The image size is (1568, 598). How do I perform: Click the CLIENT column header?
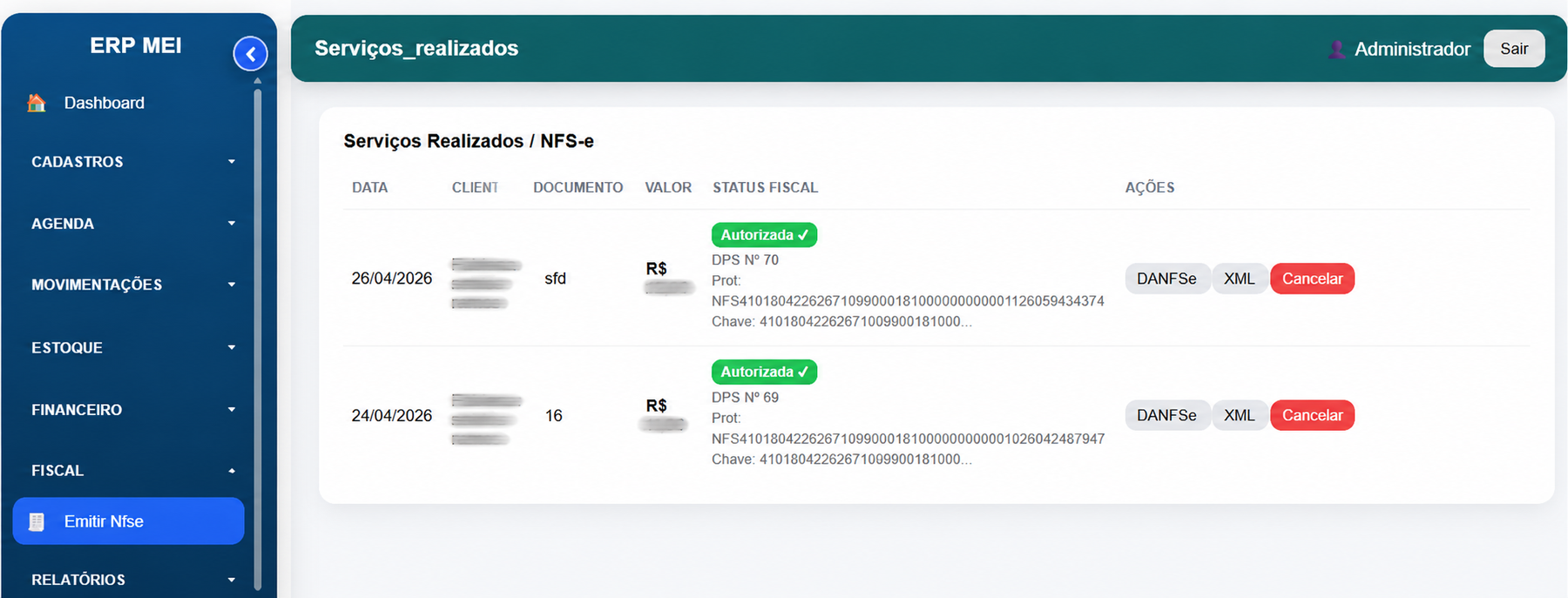pos(475,187)
